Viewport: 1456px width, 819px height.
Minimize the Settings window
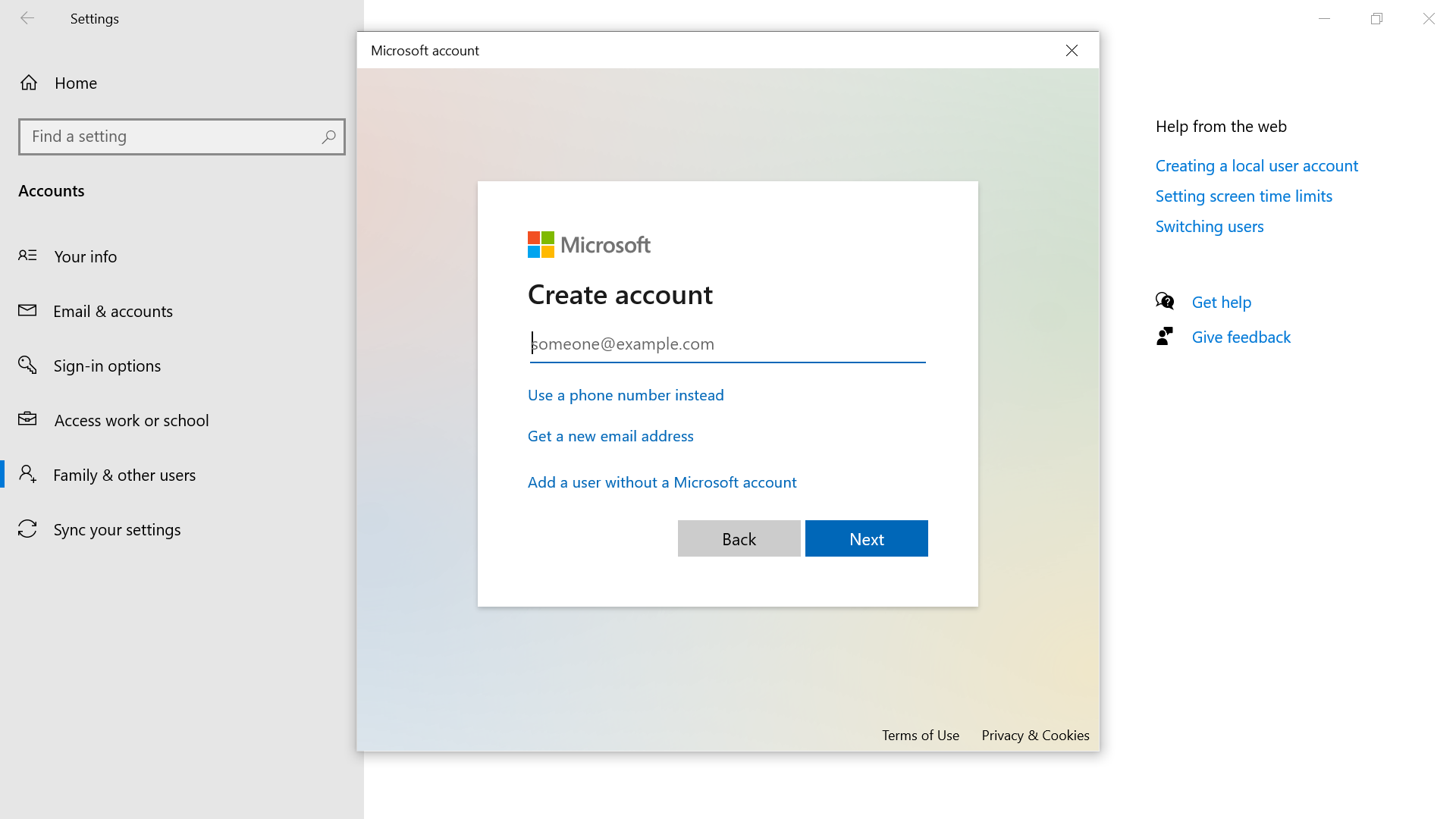point(1325,18)
